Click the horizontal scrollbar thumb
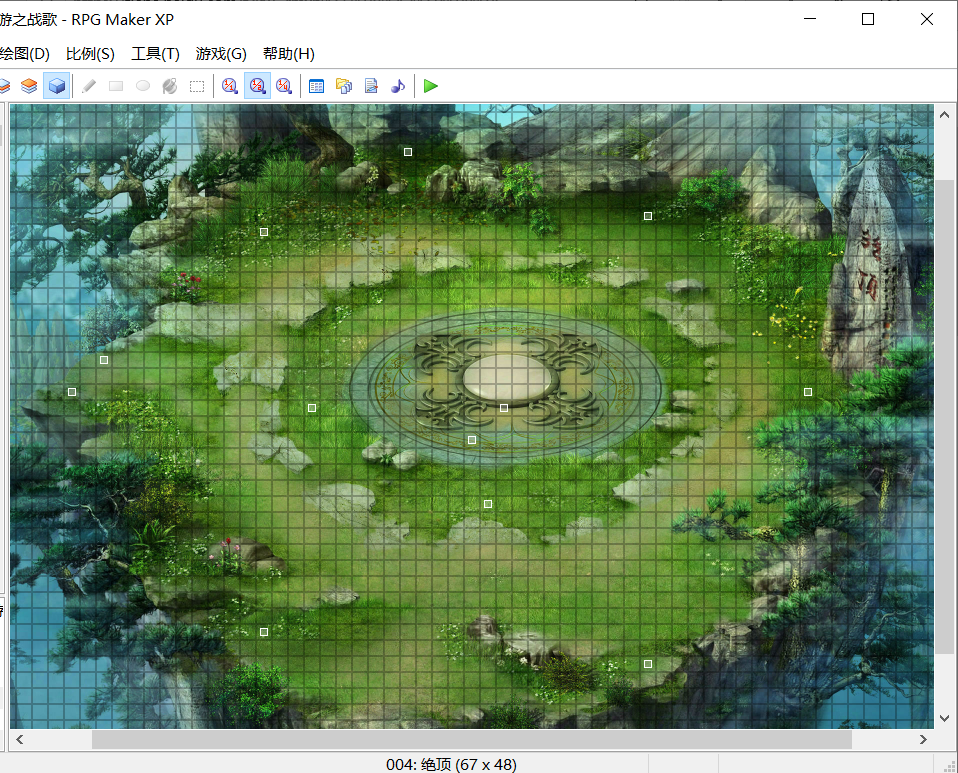The height and width of the screenshot is (773, 958). 472,739
